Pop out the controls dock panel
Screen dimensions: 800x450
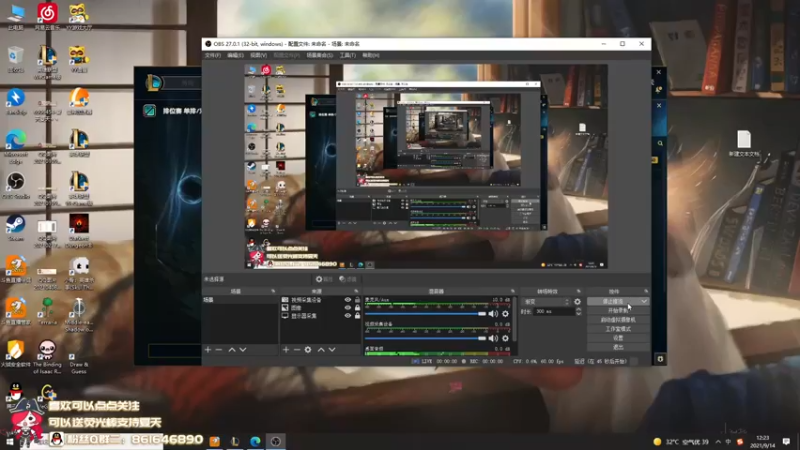coord(646,291)
